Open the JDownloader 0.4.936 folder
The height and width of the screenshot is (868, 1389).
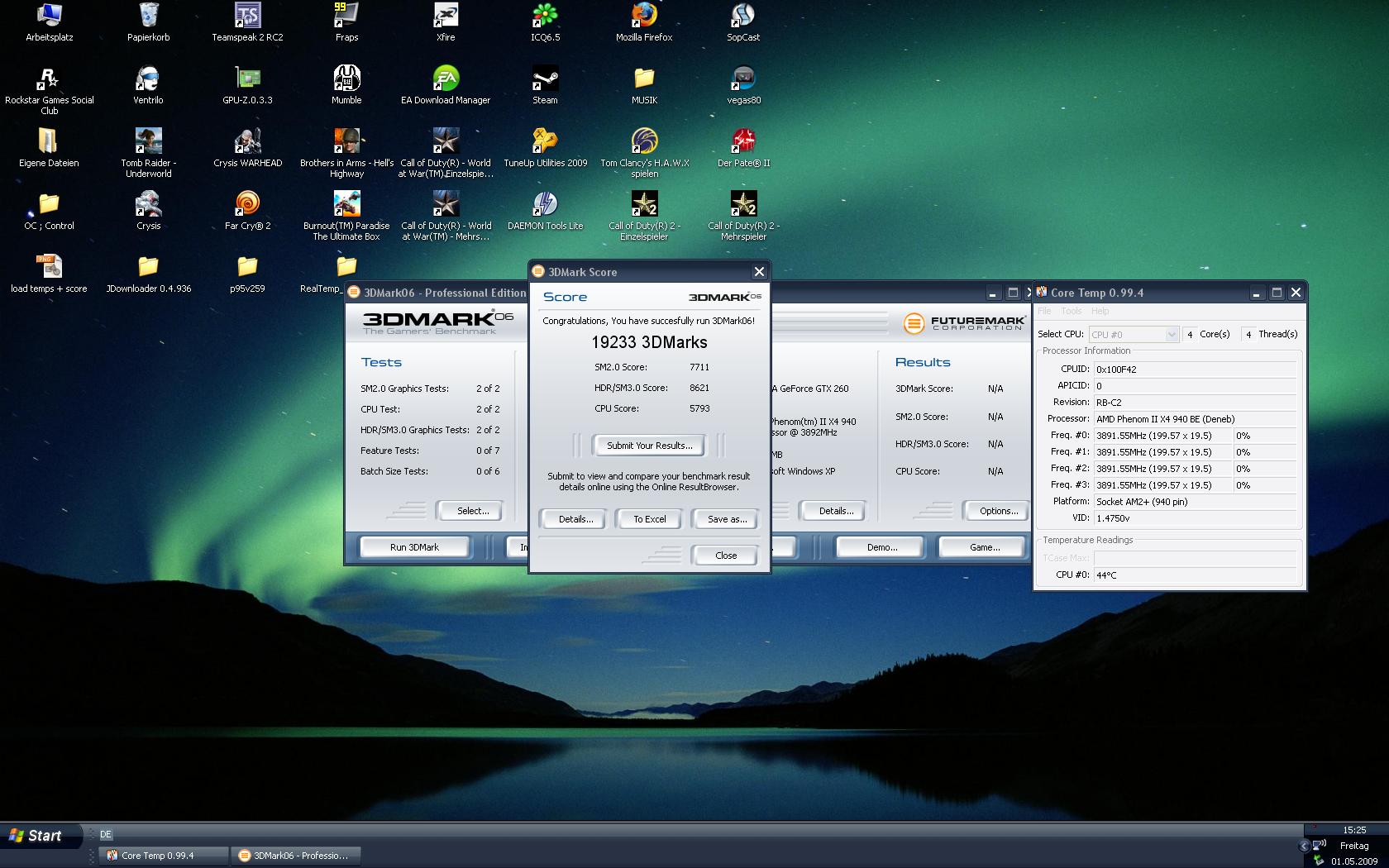tap(148, 273)
